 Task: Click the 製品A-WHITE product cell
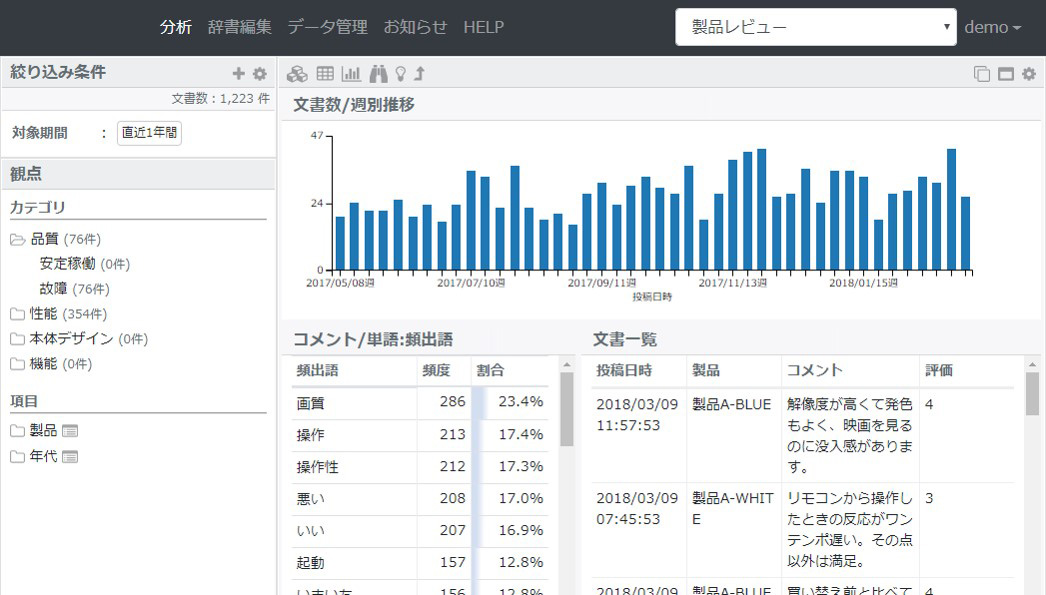pyautogui.click(x=733, y=508)
